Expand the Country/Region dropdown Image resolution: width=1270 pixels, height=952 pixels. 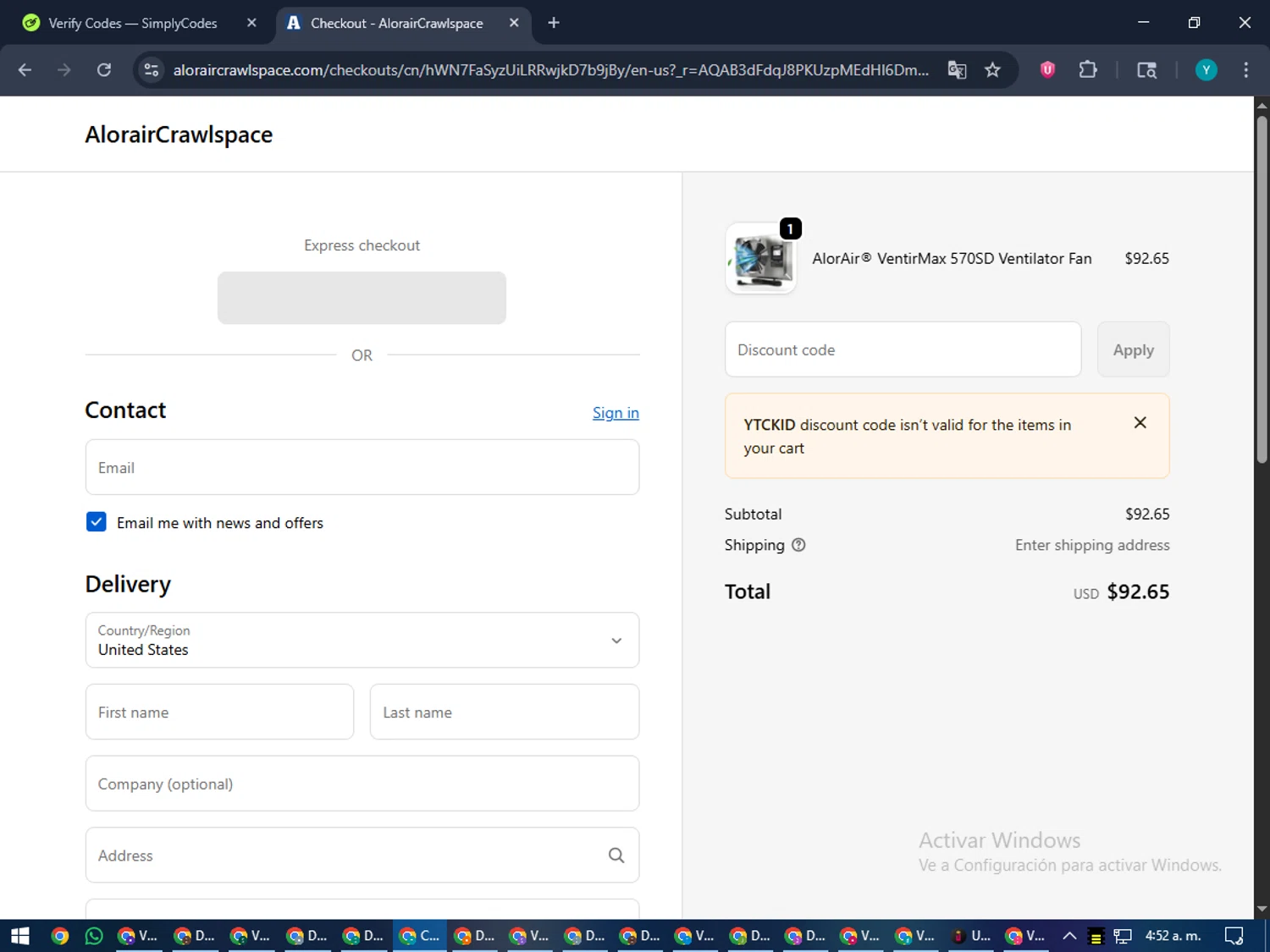(x=362, y=641)
